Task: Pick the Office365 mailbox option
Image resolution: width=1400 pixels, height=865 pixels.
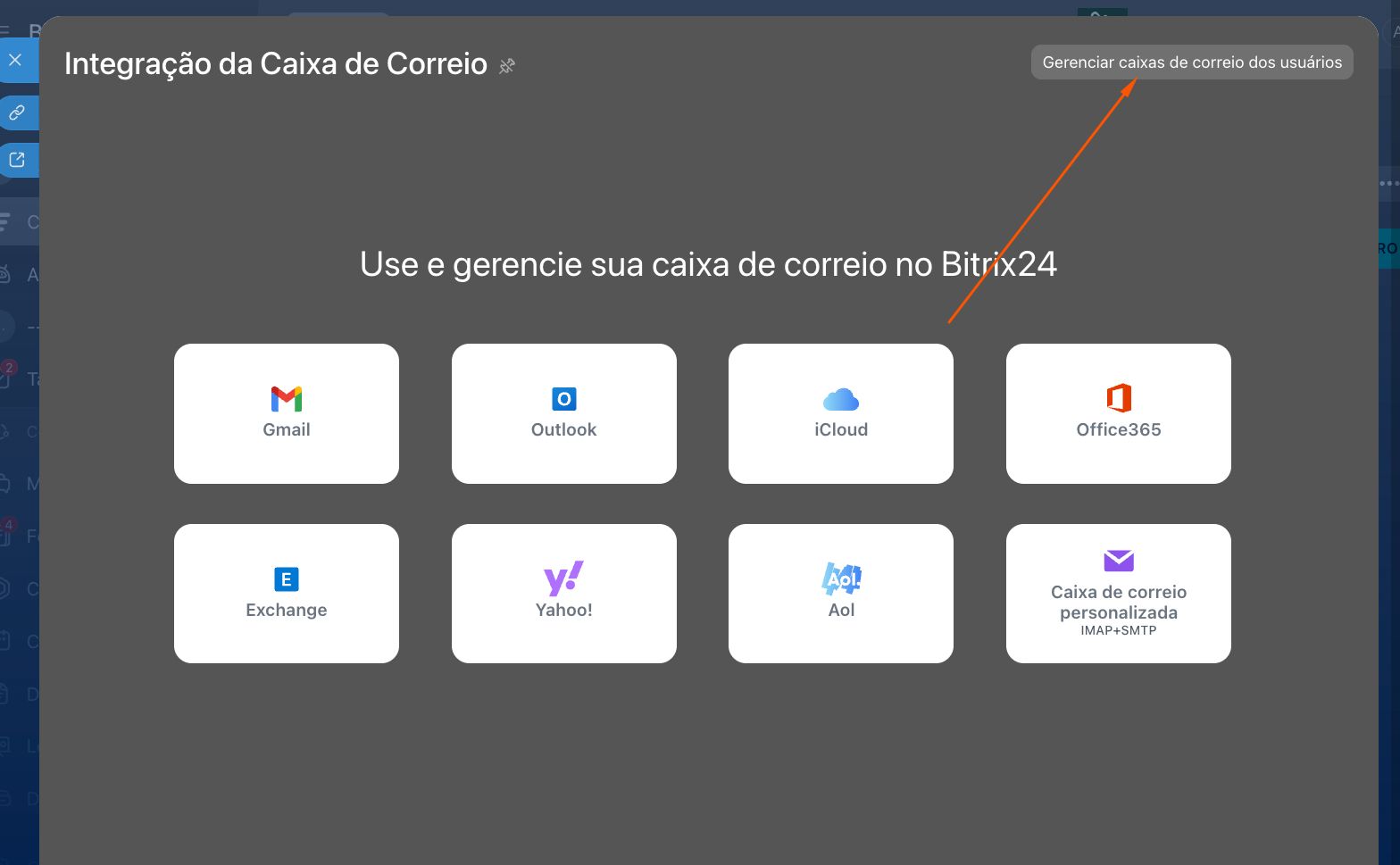Action: tap(1118, 413)
